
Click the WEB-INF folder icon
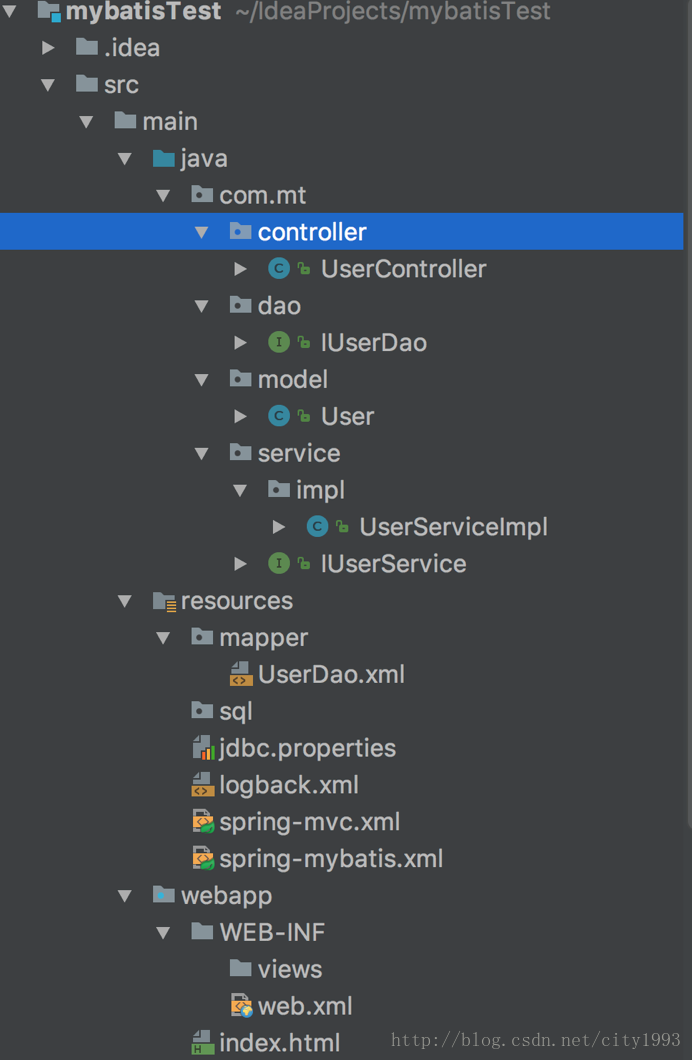[202, 932]
